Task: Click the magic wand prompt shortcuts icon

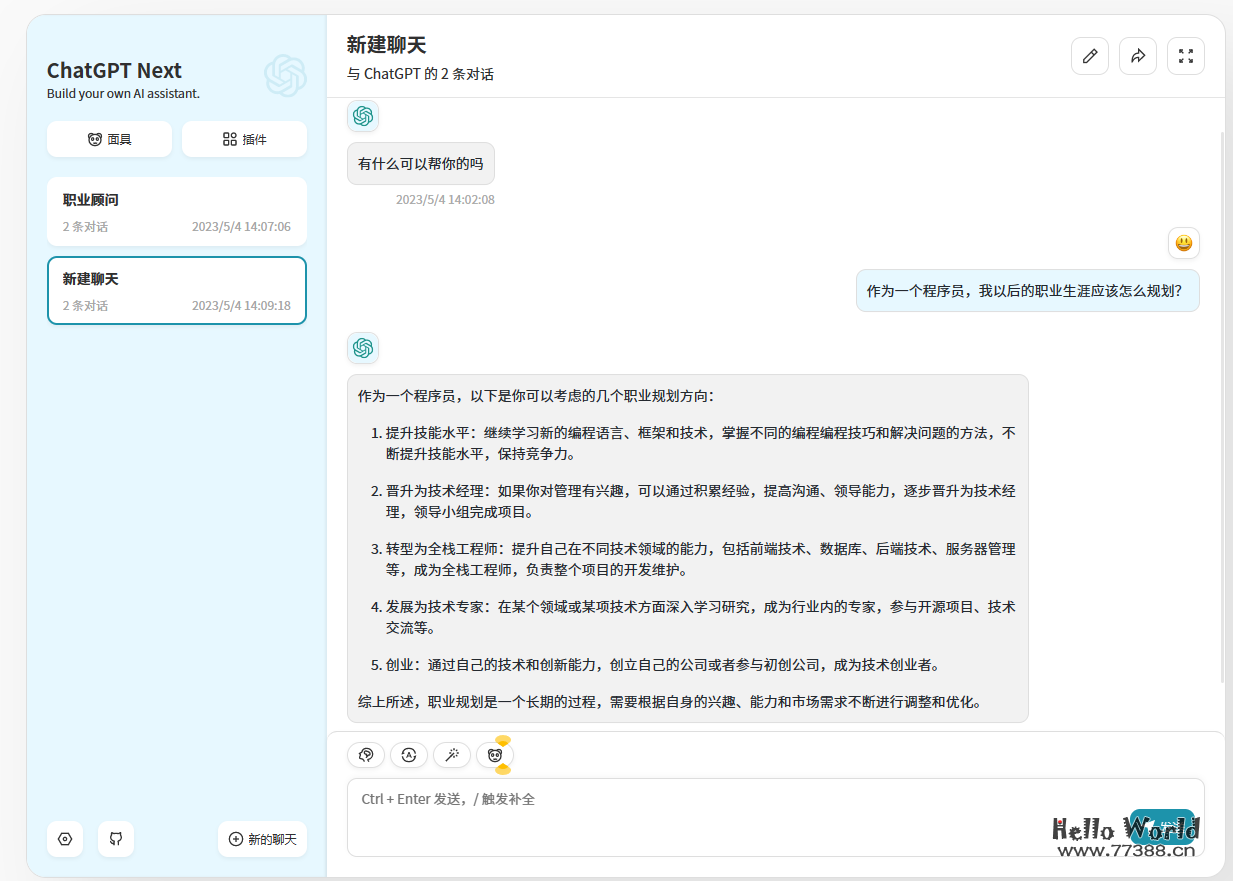Action: [452, 755]
